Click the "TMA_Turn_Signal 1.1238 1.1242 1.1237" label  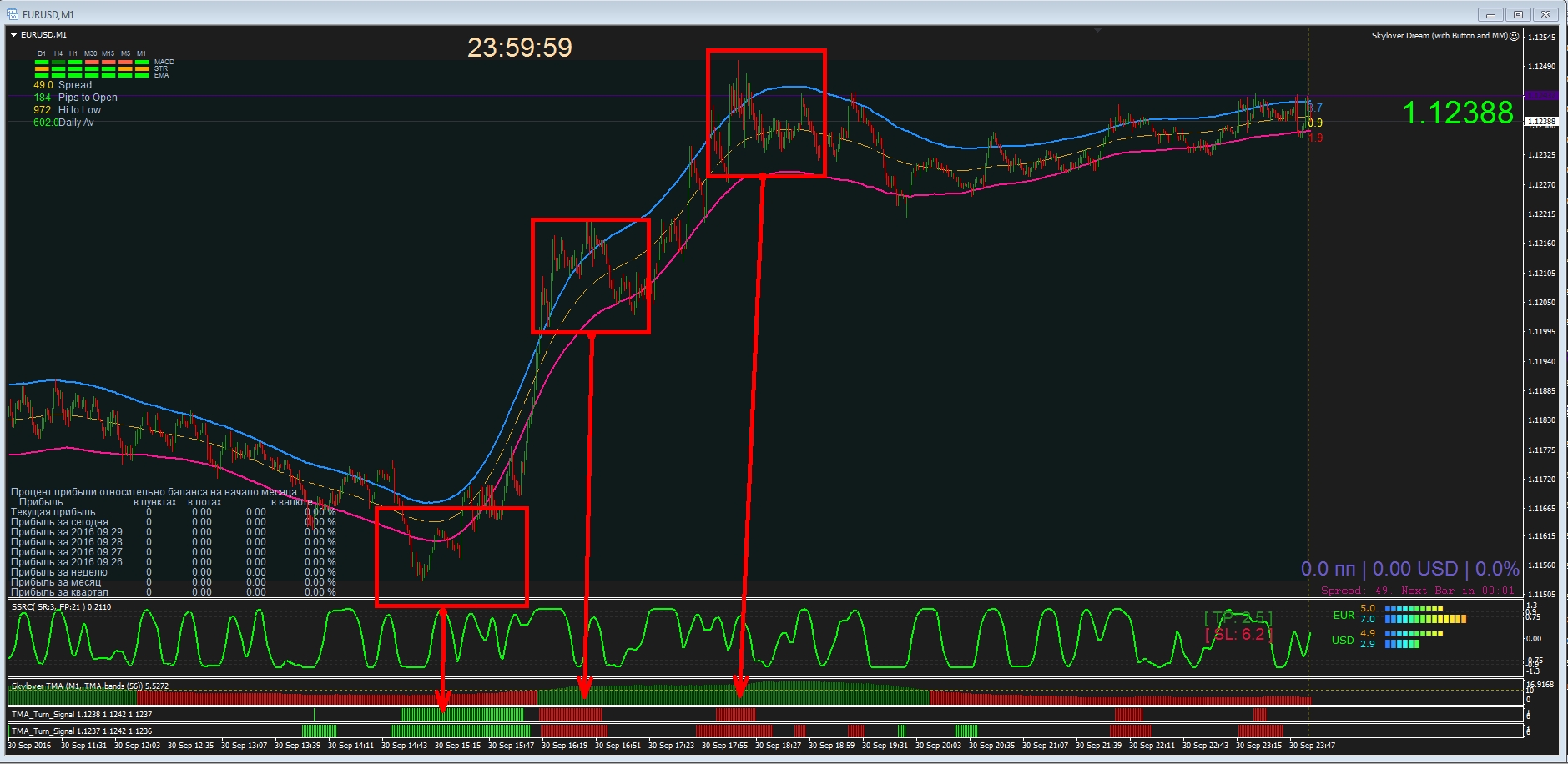pos(82,715)
